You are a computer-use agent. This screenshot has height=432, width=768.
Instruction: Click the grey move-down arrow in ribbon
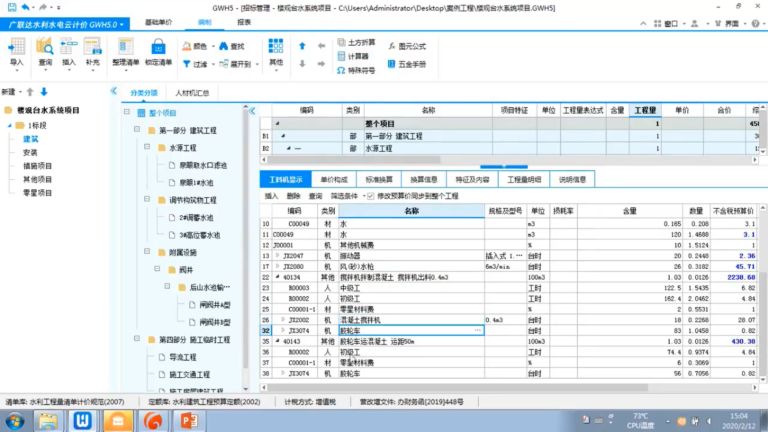302,64
